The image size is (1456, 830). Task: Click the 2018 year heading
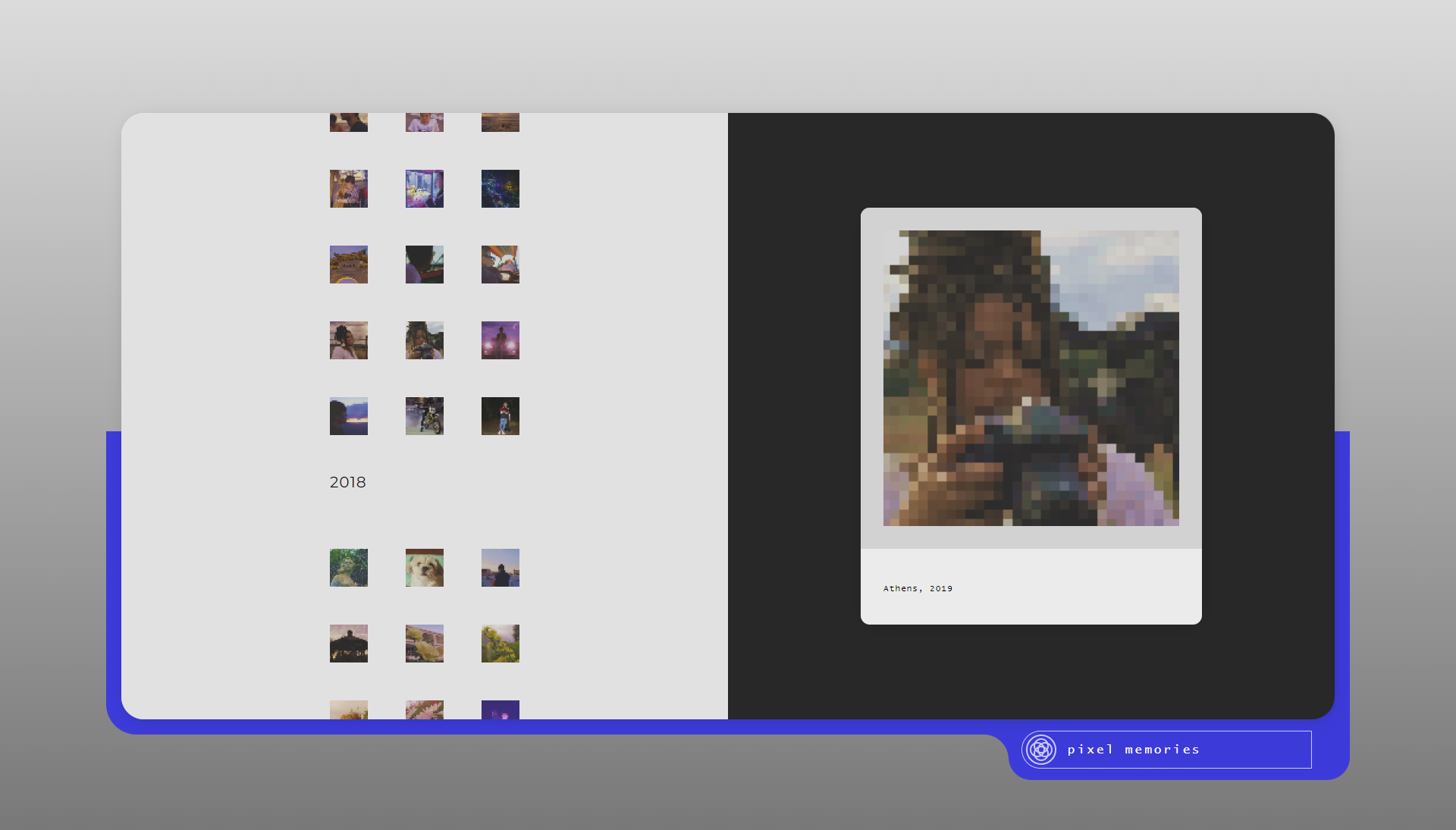(347, 482)
